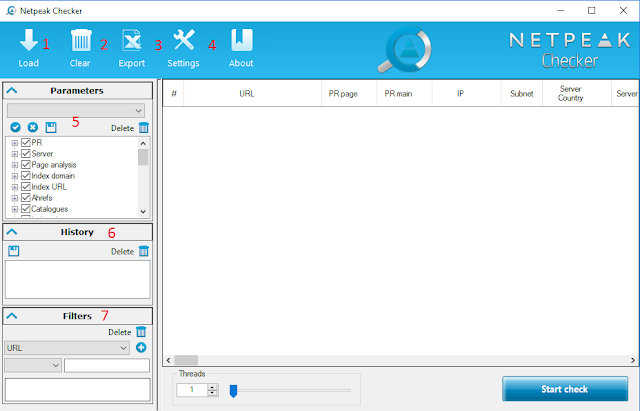Click the Delete label in Parameters panel
Screen dimensions: 640x411
click(x=122, y=128)
